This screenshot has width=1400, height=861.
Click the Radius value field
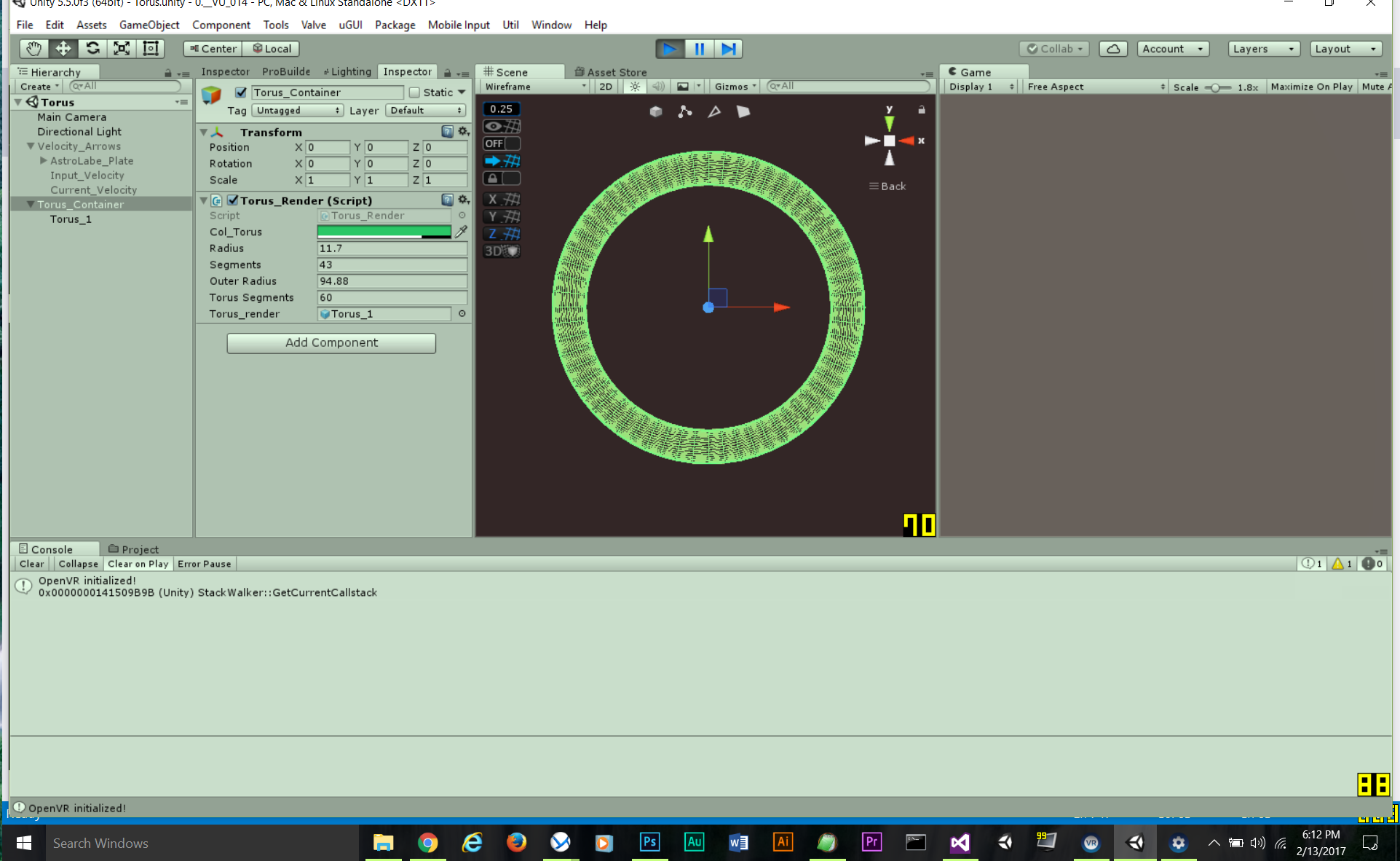point(392,248)
